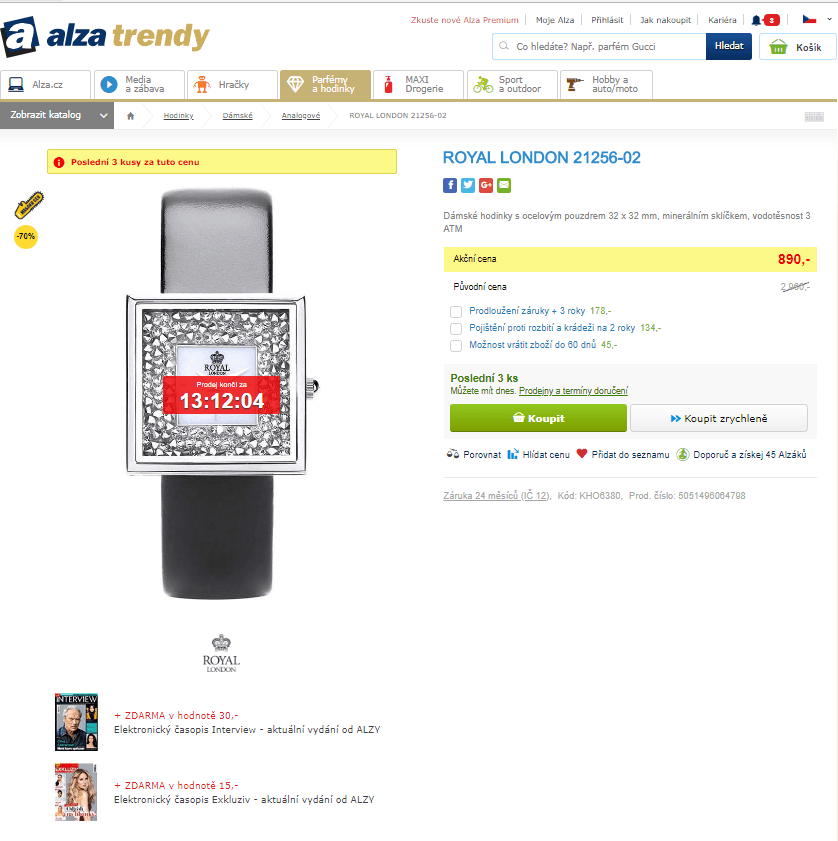Click the Co hledáte search field
The width and height of the screenshot is (838, 841).
(x=599, y=47)
